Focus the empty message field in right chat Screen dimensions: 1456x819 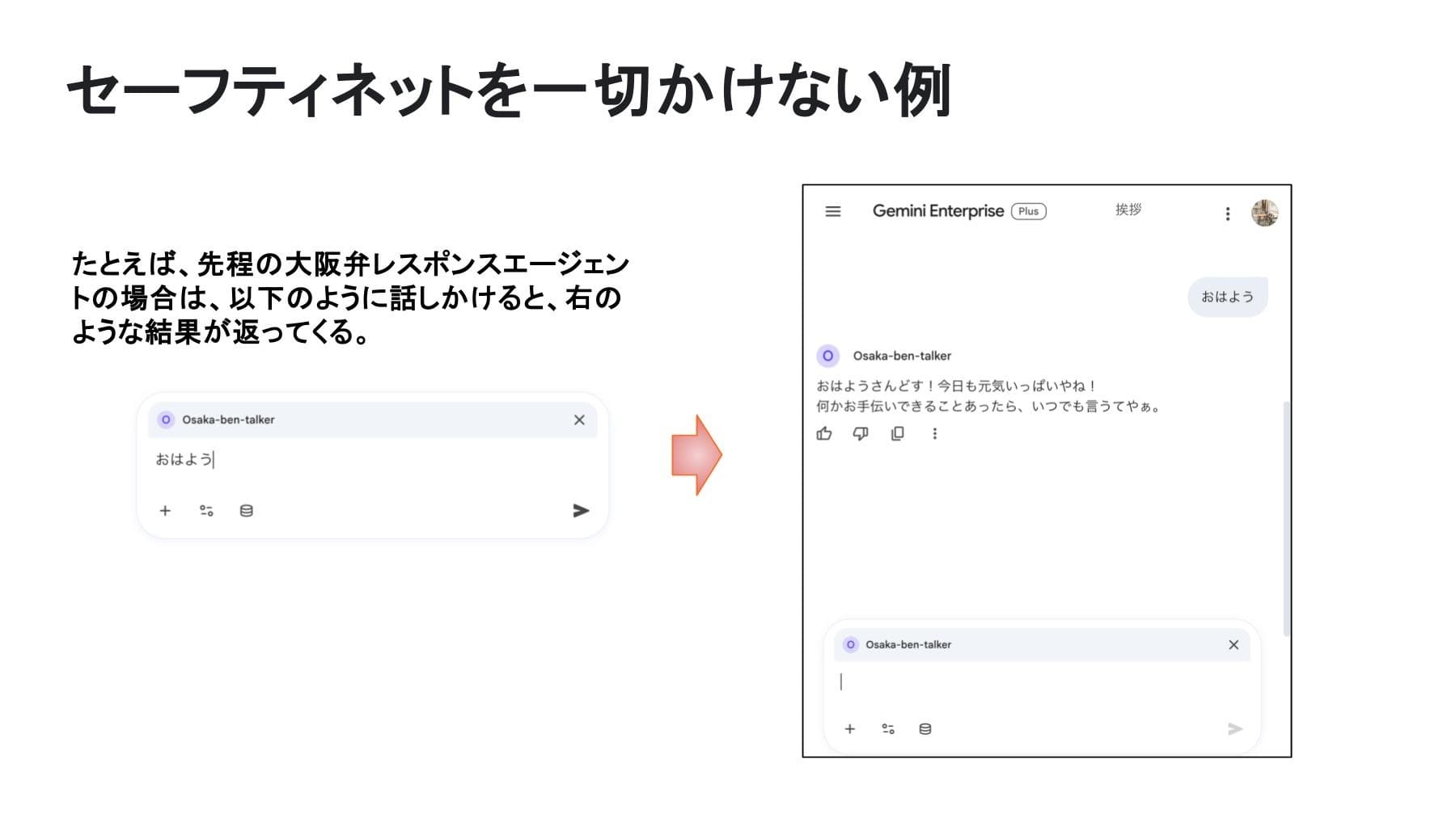point(1042,683)
